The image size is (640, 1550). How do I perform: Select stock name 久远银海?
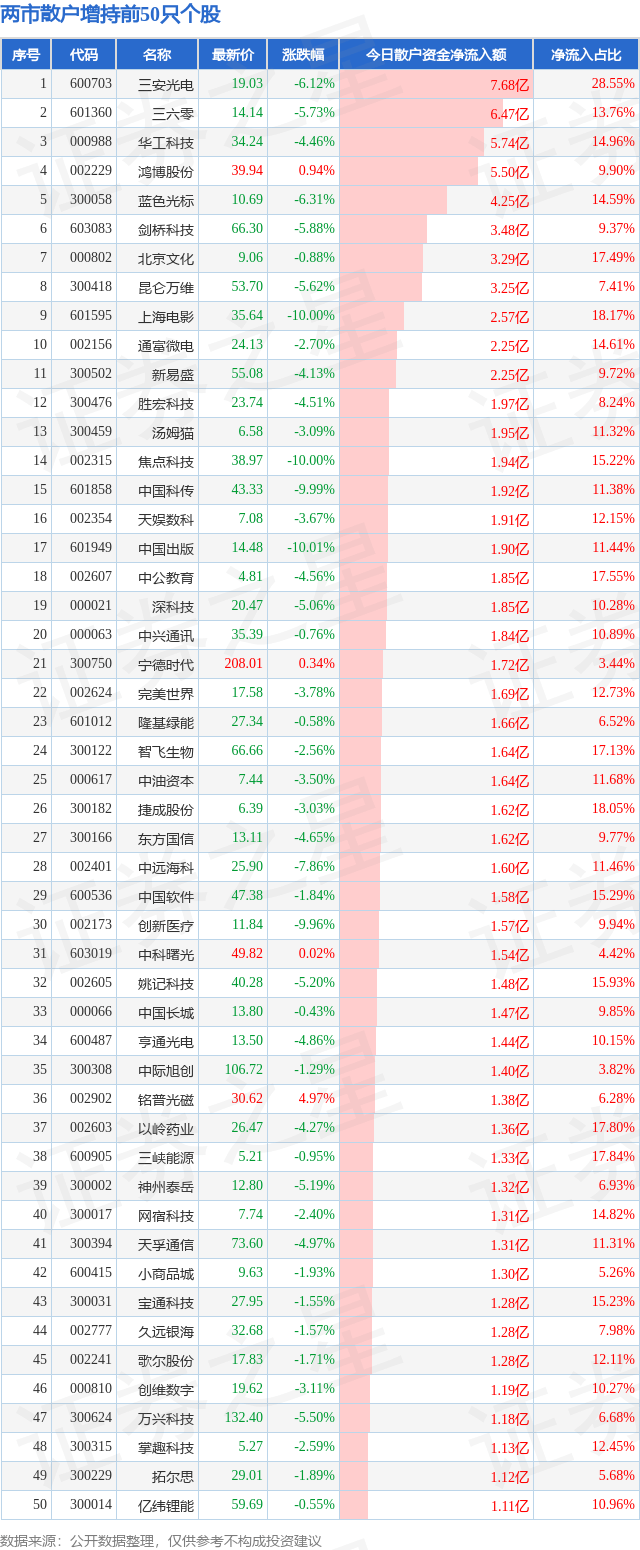click(x=166, y=1331)
